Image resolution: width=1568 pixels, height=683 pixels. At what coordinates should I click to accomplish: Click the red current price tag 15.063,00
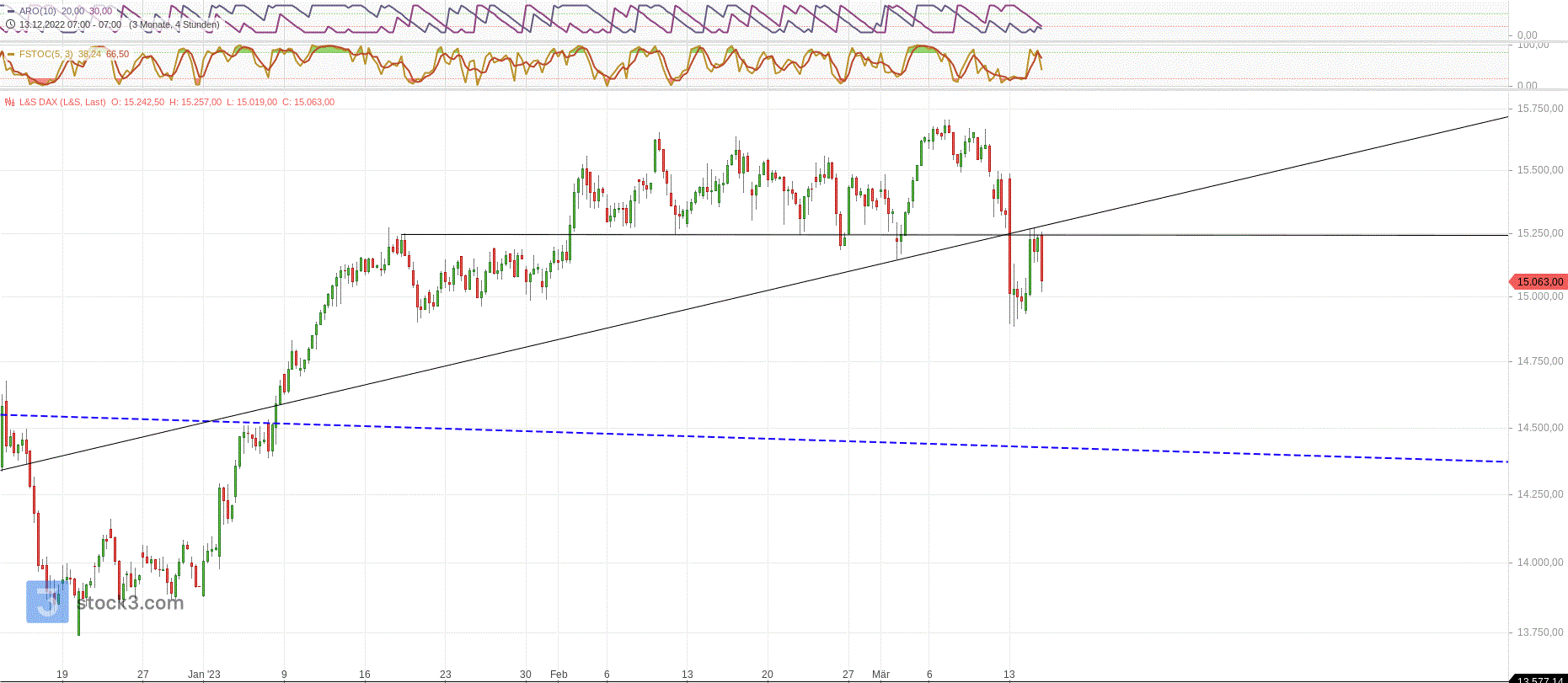[1539, 282]
